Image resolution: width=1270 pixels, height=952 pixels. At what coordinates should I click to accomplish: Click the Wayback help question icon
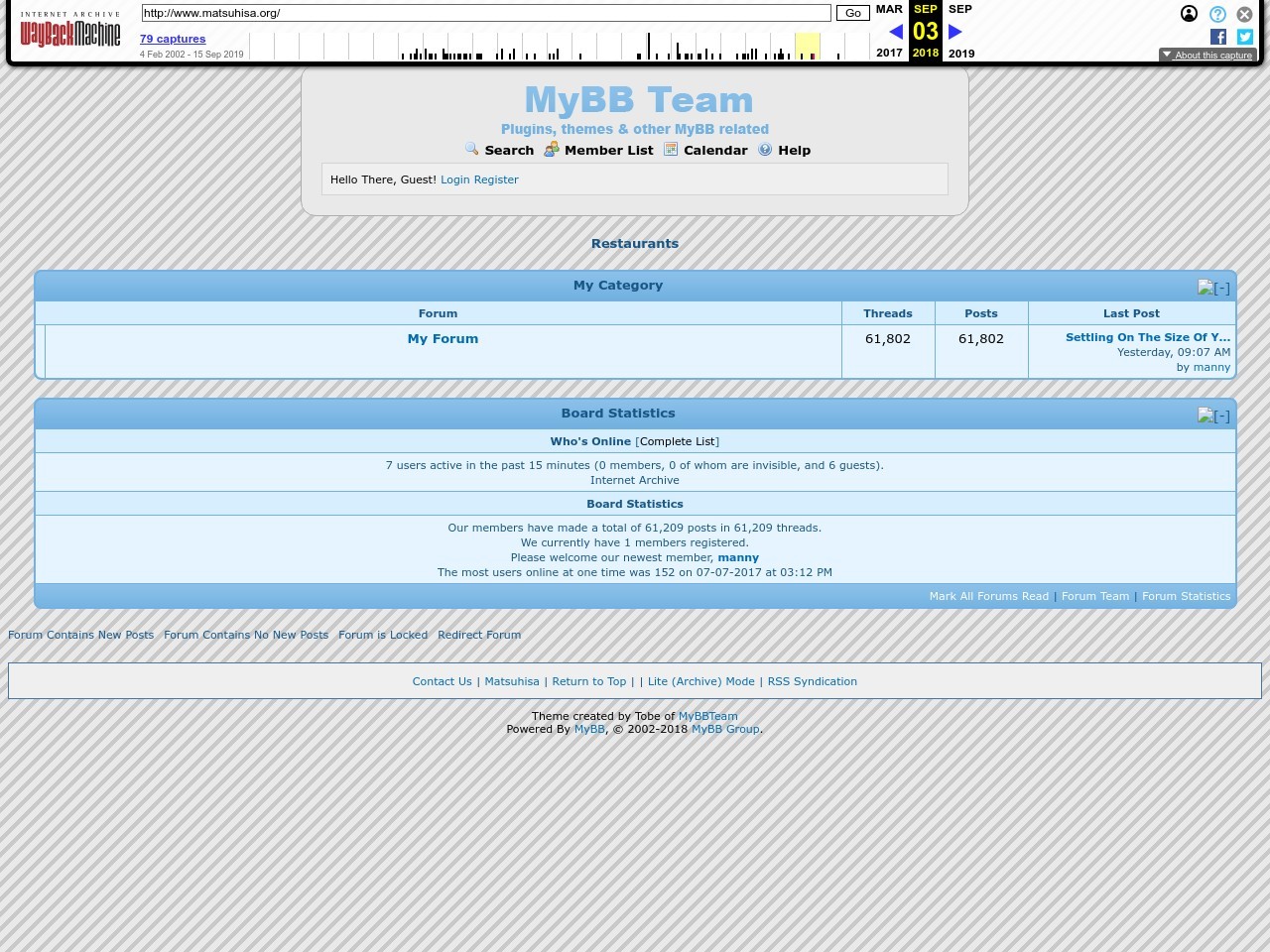(x=1217, y=14)
